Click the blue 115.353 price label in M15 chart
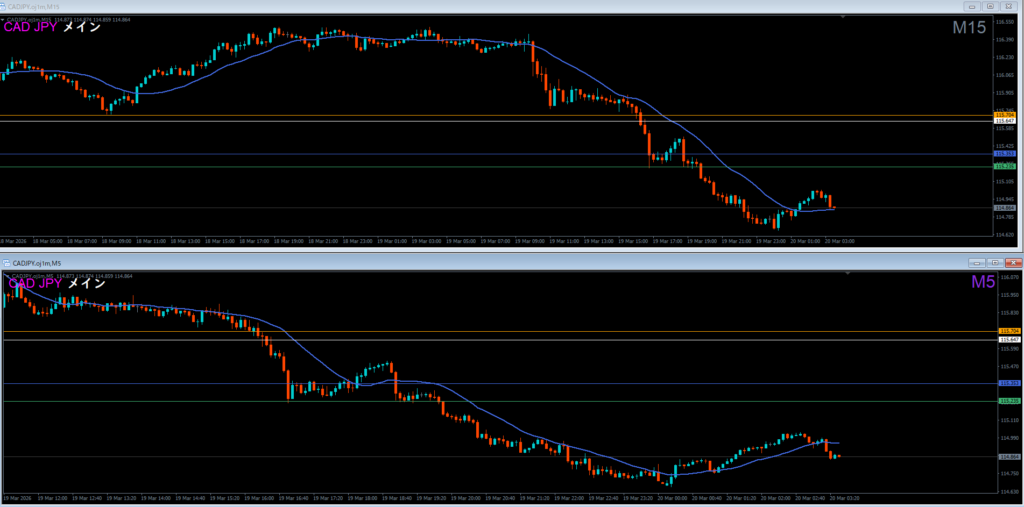This screenshot has width=1024, height=507. tap(1006, 154)
